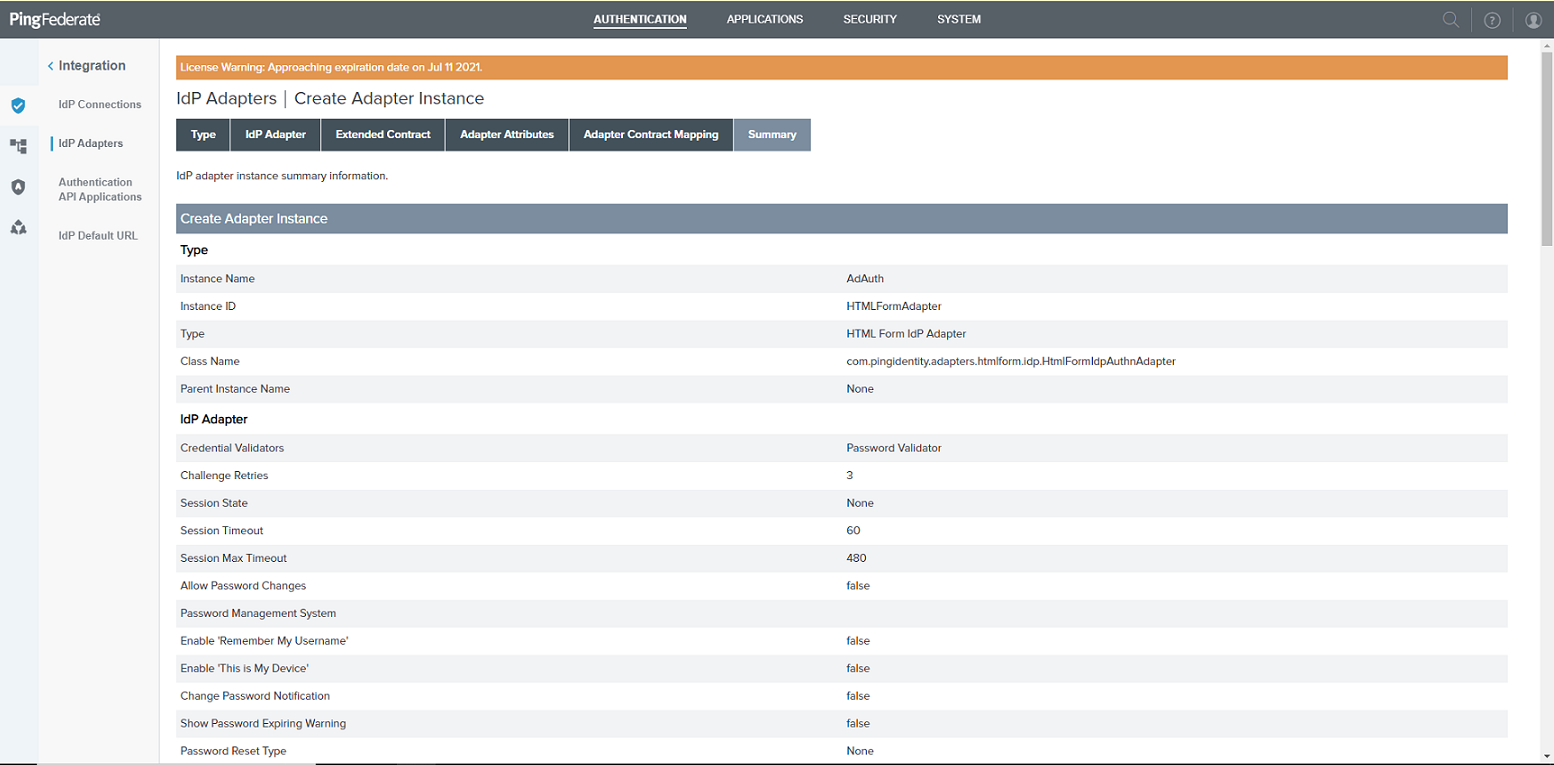Open the help question mark icon
Image resolution: width=1554 pixels, height=765 pixels.
click(x=1492, y=19)
